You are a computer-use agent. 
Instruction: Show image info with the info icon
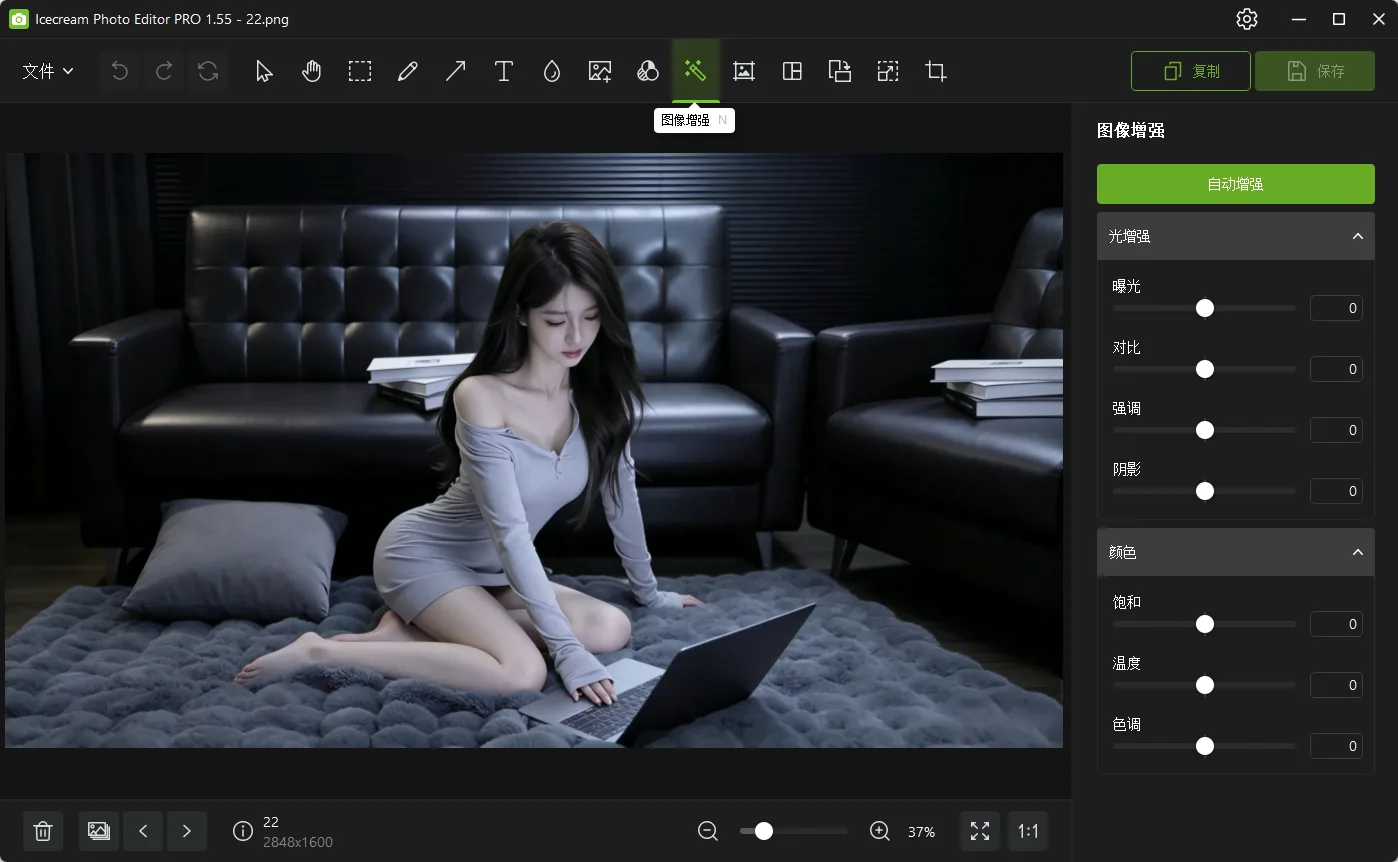click(242, 831)
